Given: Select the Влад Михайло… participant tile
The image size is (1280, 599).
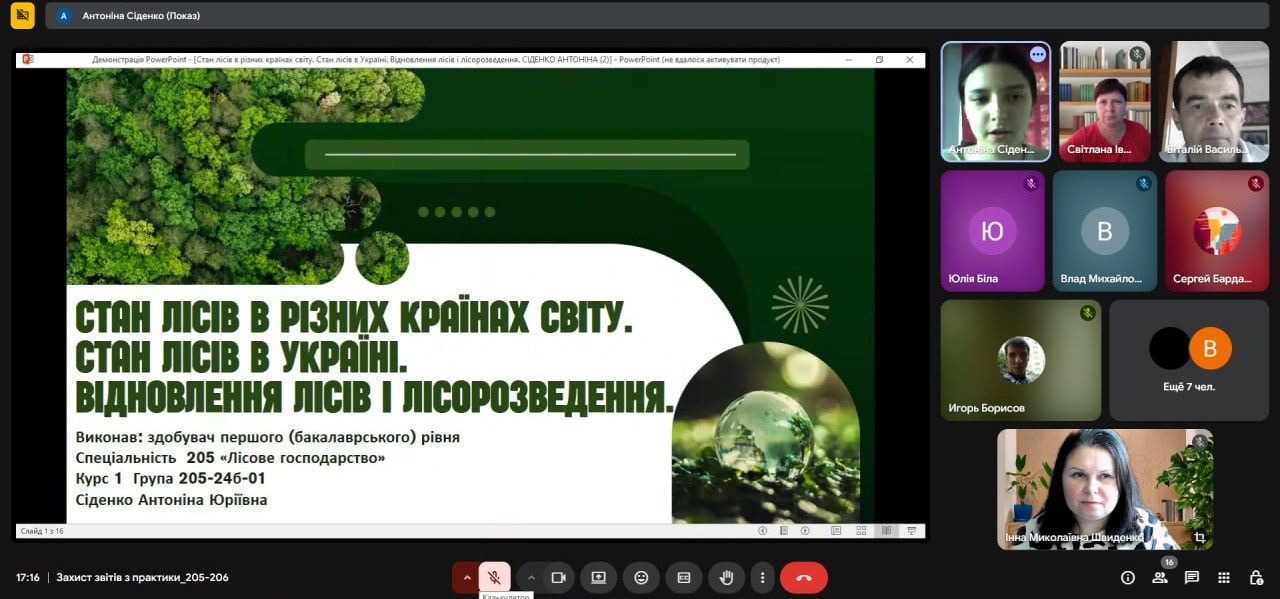Looking at the screenshot, I should [x=1105, y=231].
